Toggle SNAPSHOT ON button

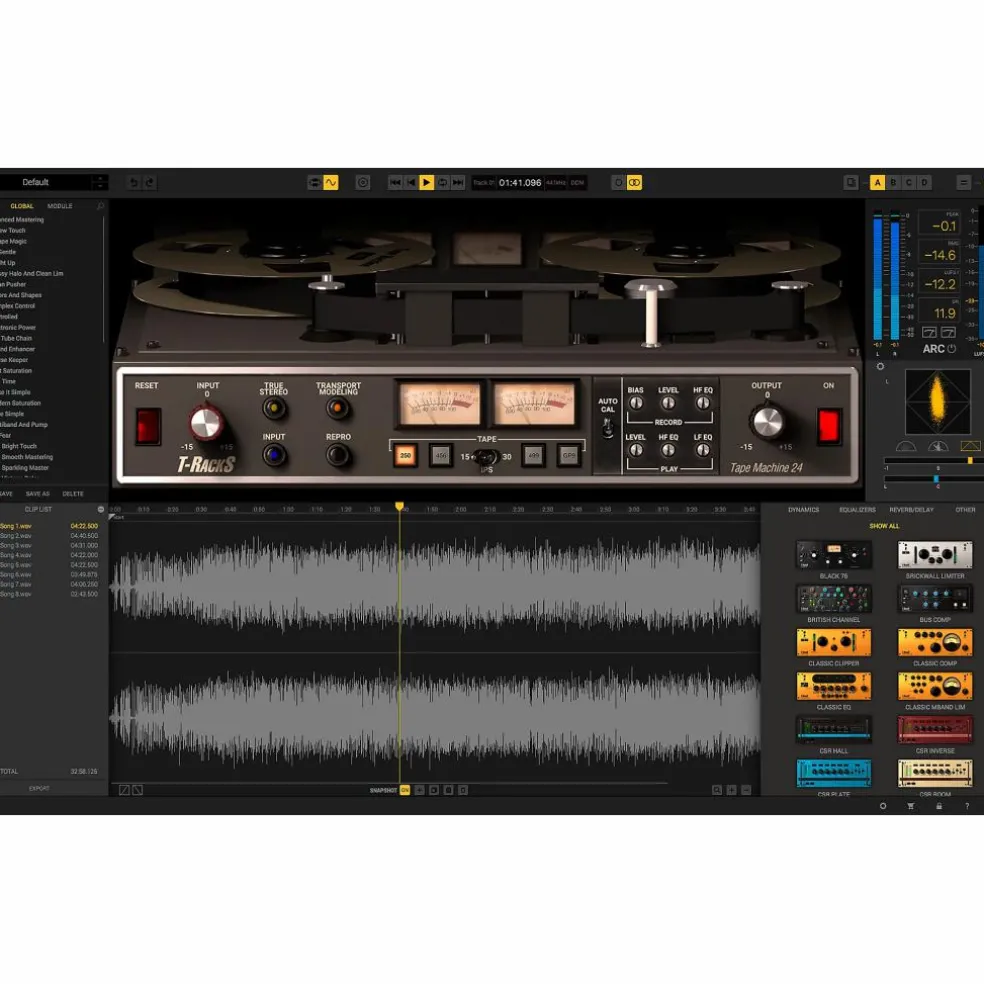(x=405, y=790)
